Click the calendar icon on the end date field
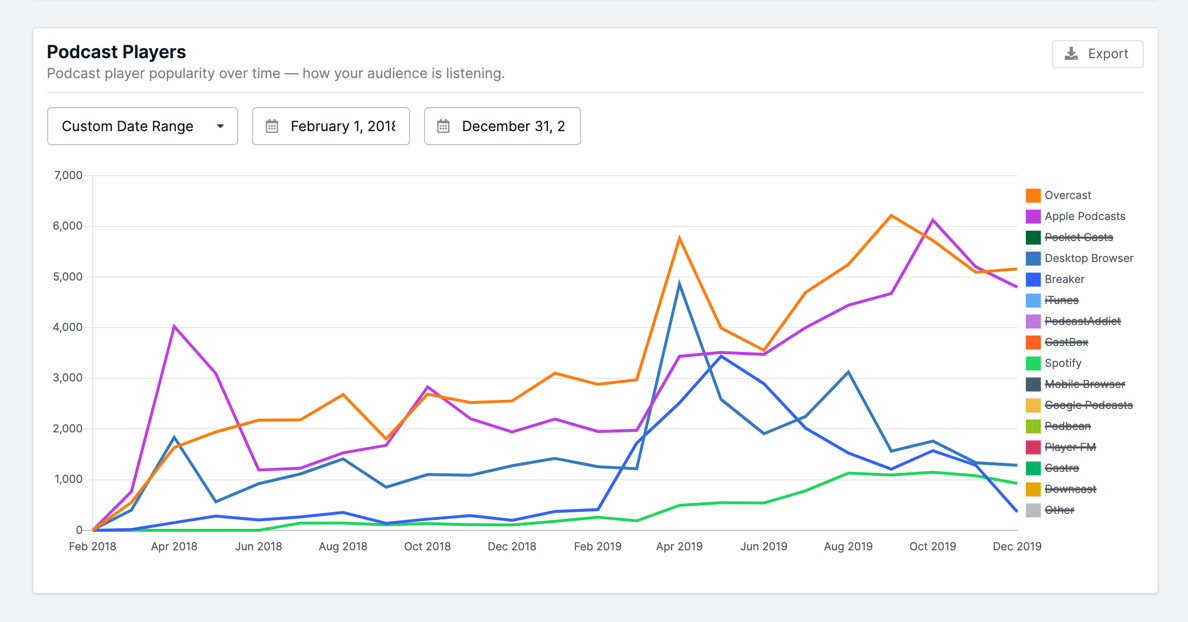1188x622 pixels. point(443,126)
